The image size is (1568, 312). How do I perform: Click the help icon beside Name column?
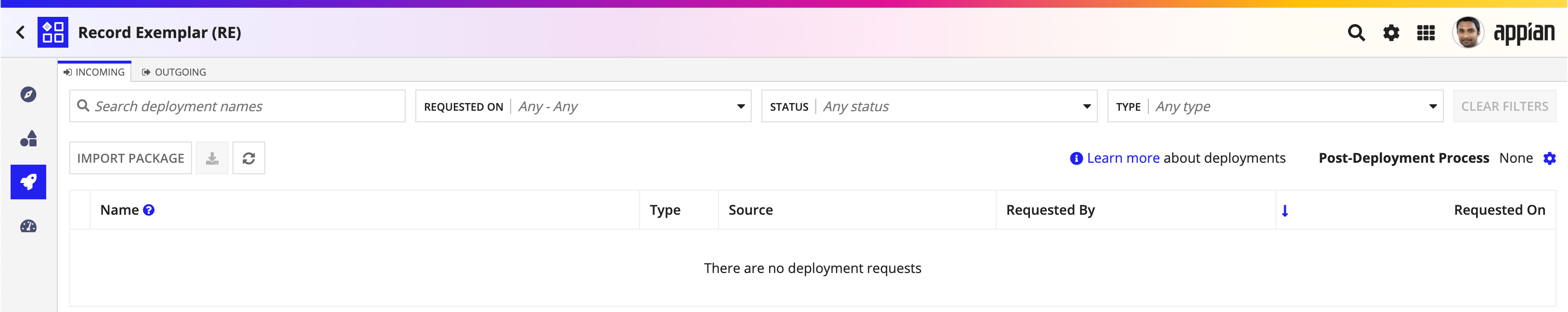149,209
